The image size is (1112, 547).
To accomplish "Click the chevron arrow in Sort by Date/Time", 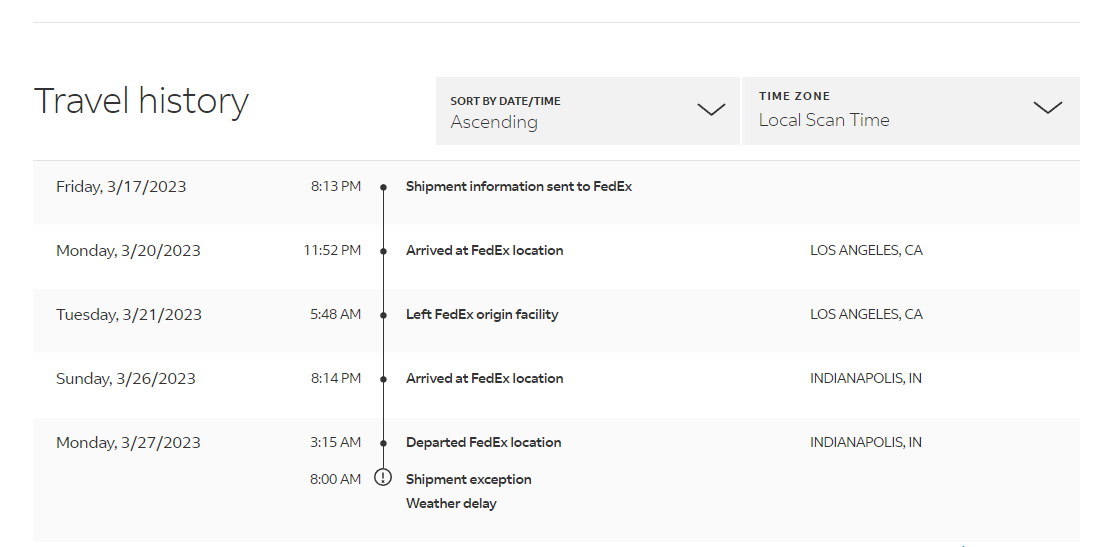I will [x=711, y=110].
